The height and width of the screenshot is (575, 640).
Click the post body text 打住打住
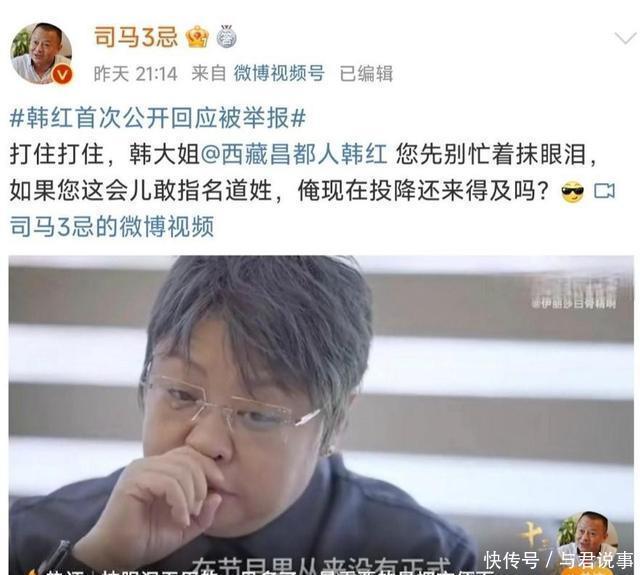point(56,154)
